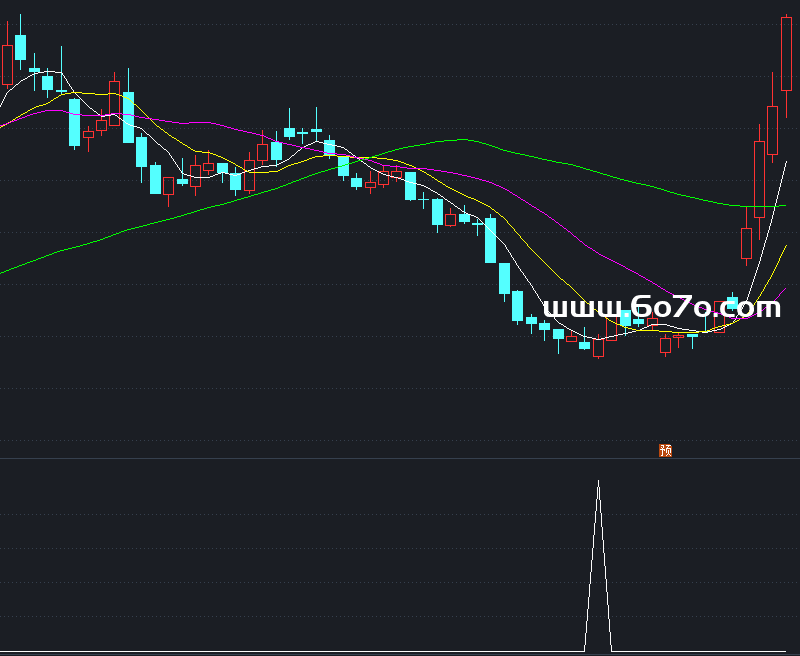Click the white indicator spike peak
Image resolution: width=800 pixels, height=656 pixels.
pyautogui.click(x=598, y=482)
